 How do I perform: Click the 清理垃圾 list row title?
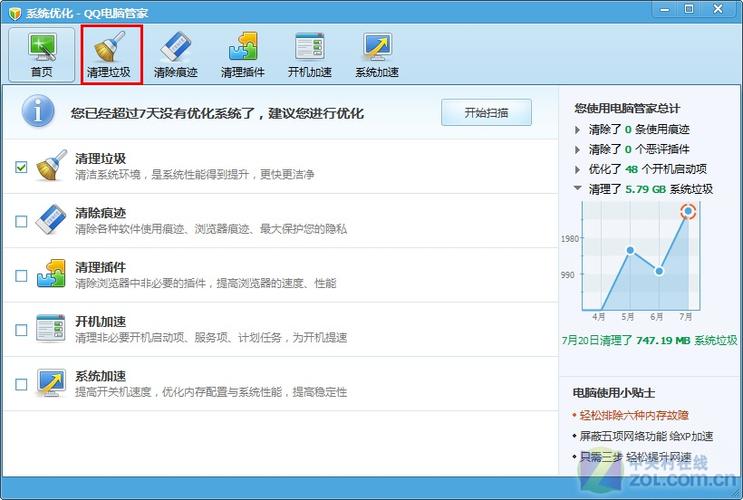click(x=100, y=158)
